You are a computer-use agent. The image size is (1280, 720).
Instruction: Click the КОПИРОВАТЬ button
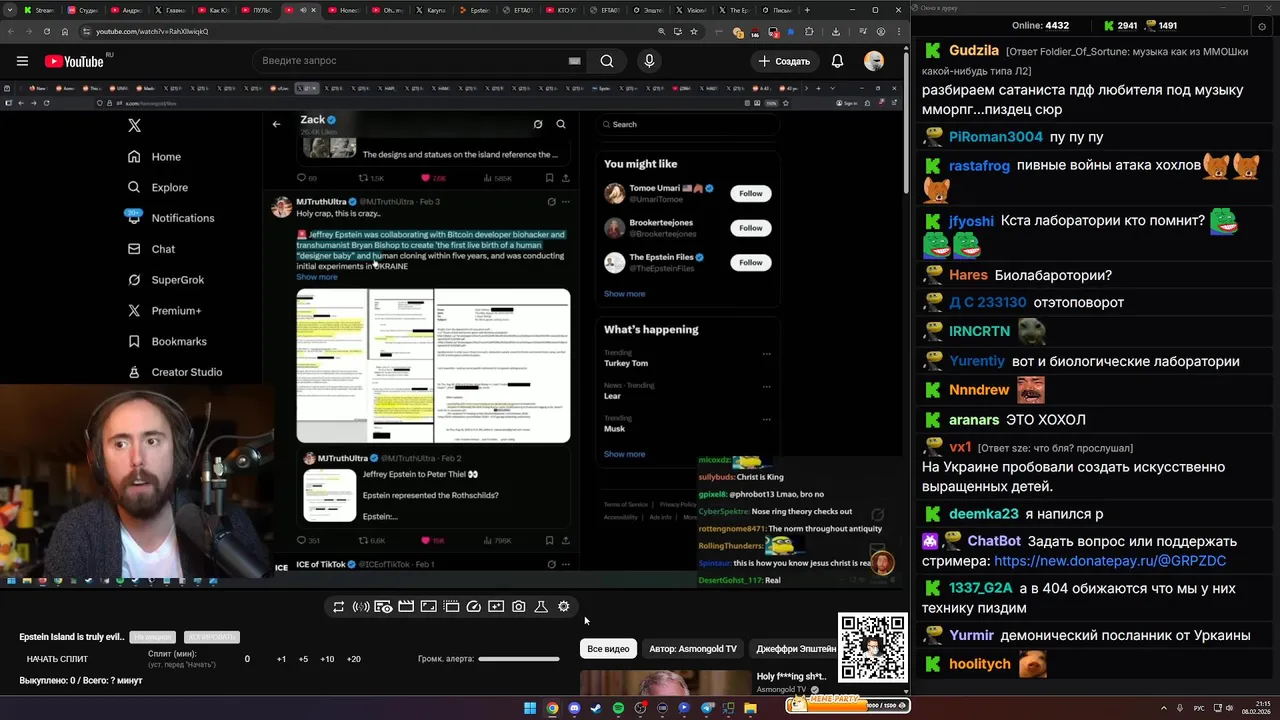pyautogui.click(x=210, y=637)
